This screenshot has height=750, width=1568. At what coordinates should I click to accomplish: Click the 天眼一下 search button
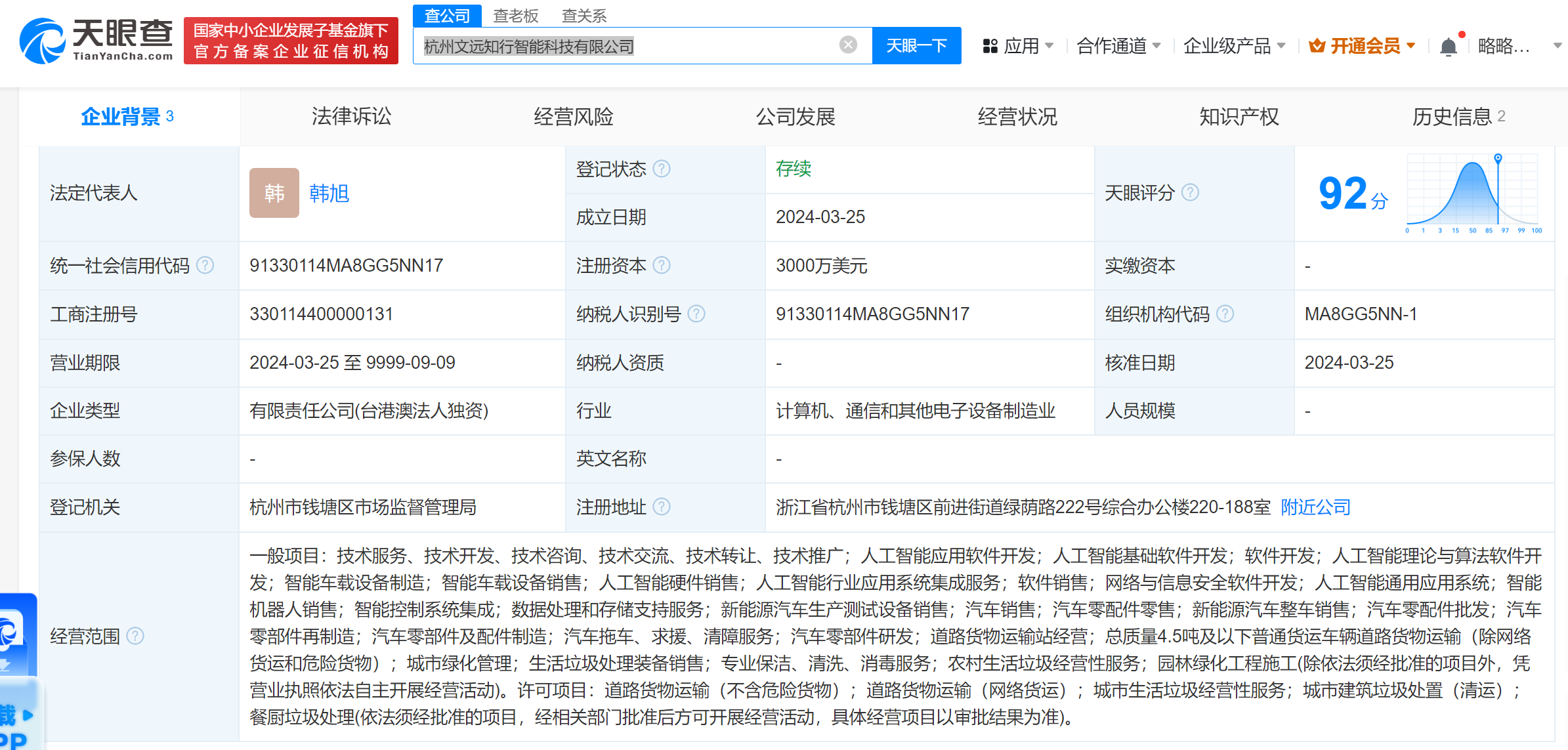click(916, 46)
